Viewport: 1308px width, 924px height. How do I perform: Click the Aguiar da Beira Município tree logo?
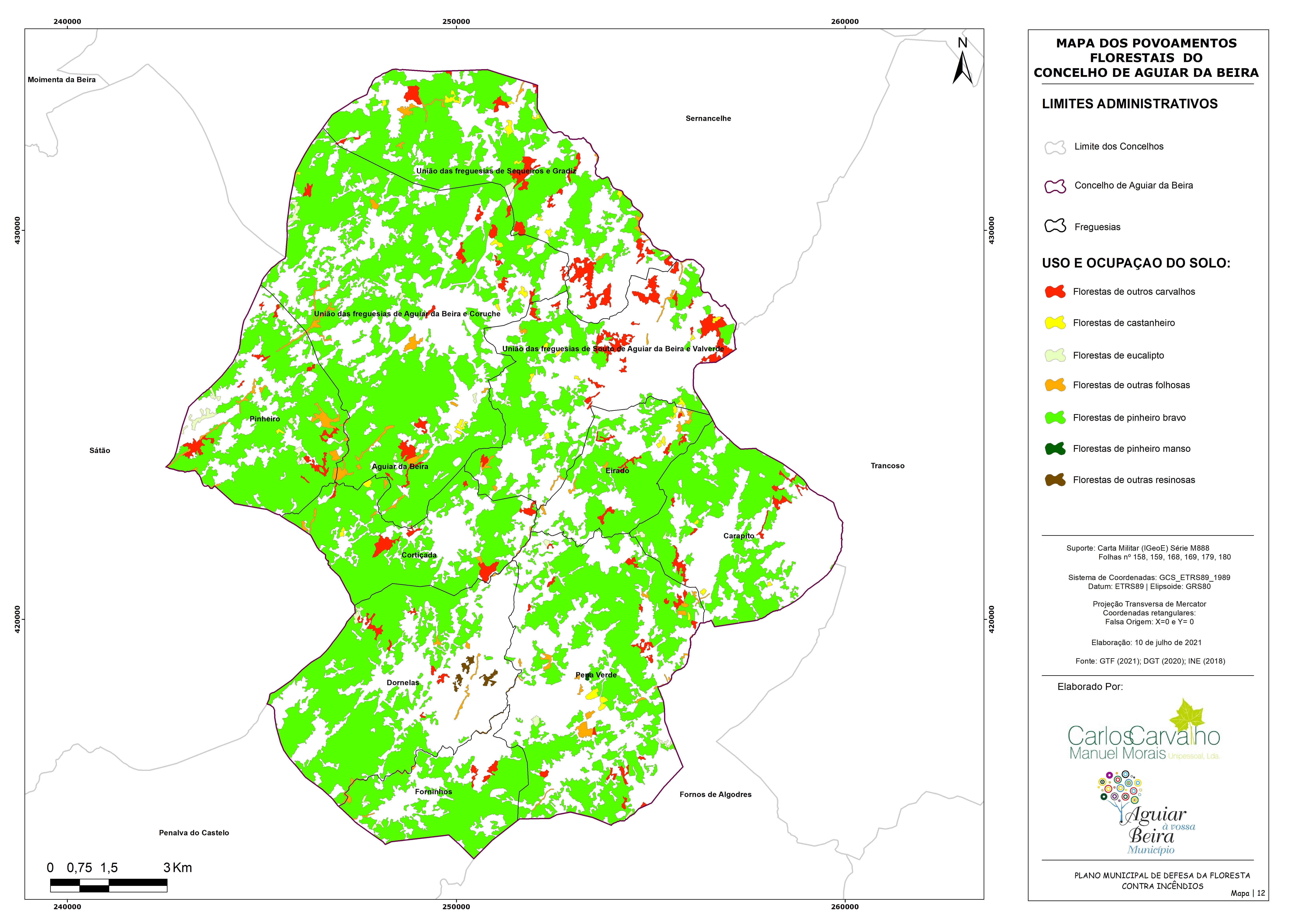coord(1146,813)
